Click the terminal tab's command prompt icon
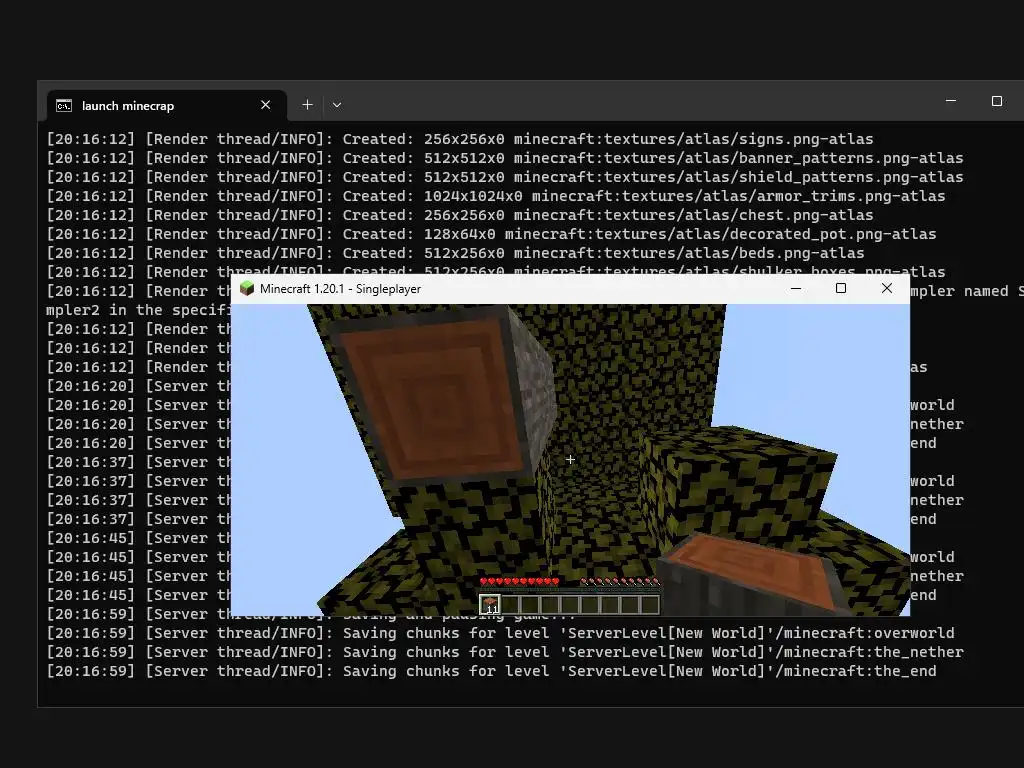The height and width of the screenshot is (768, 1024). click(64, 106)
